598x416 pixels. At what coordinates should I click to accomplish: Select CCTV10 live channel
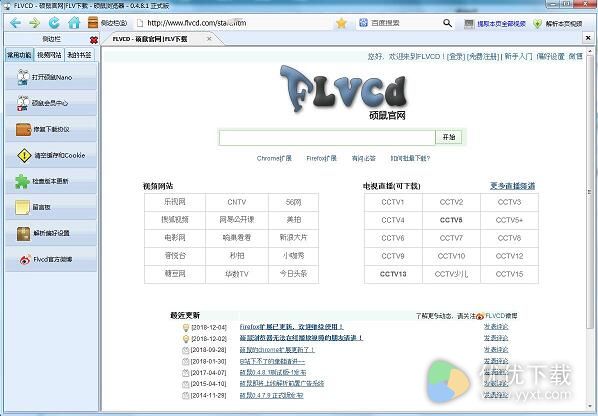click(451, 256)
